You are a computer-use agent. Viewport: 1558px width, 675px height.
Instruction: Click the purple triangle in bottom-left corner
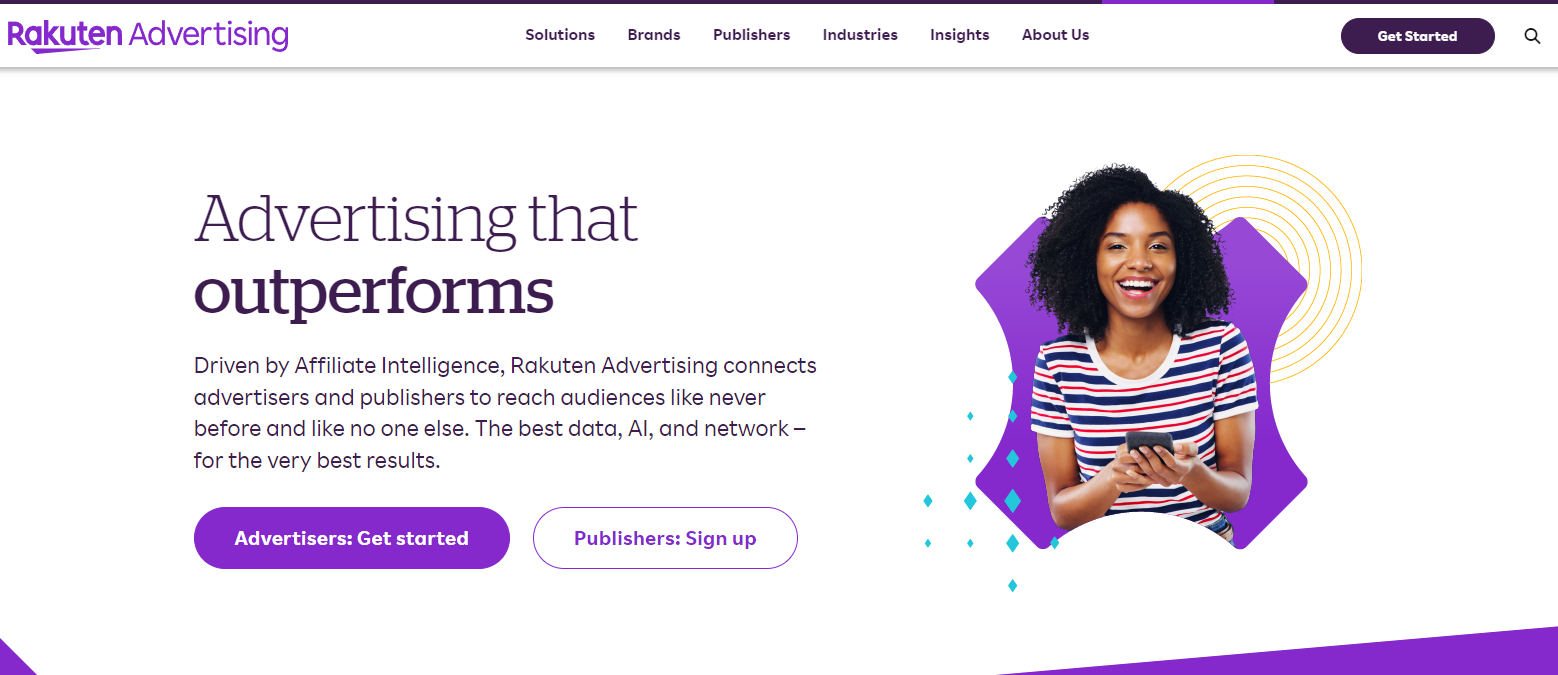click(x=17, y=657)
